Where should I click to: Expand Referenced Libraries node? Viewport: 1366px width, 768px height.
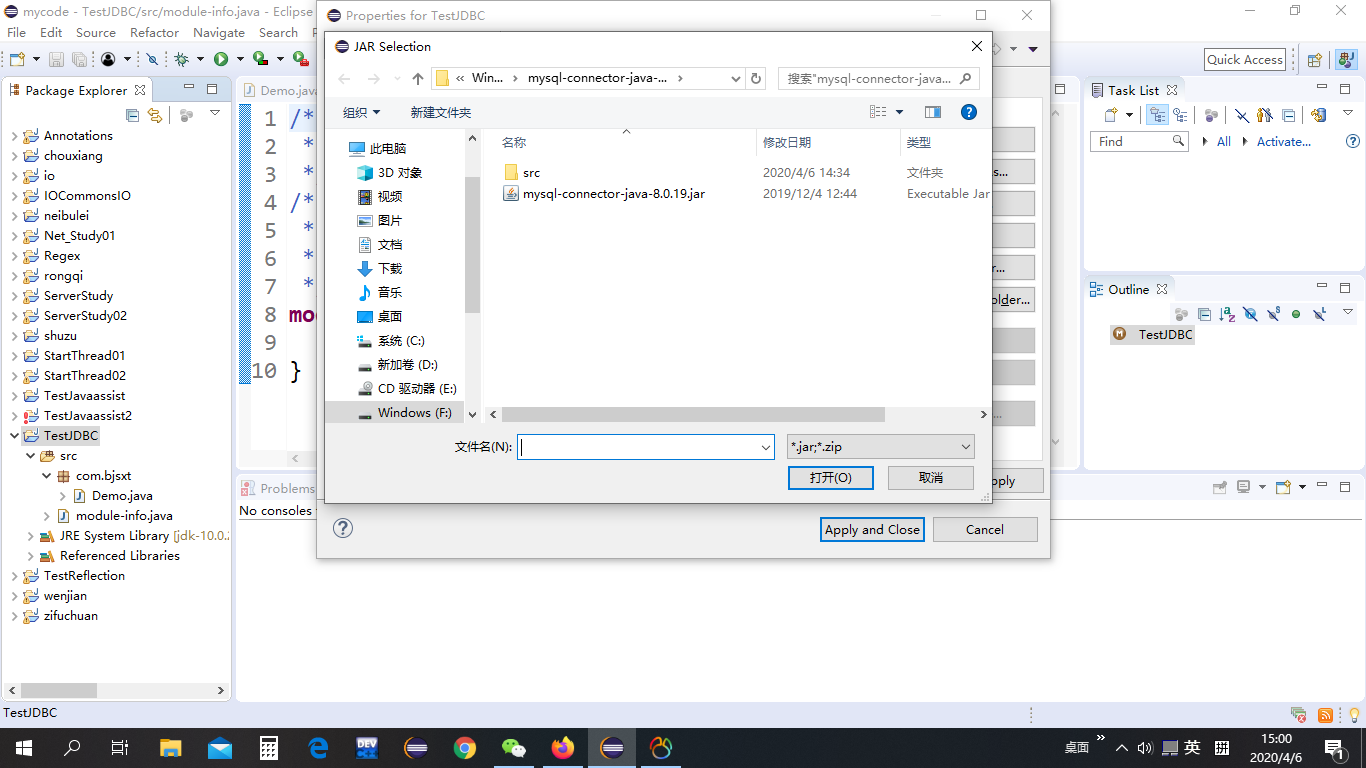pos(30,556)
